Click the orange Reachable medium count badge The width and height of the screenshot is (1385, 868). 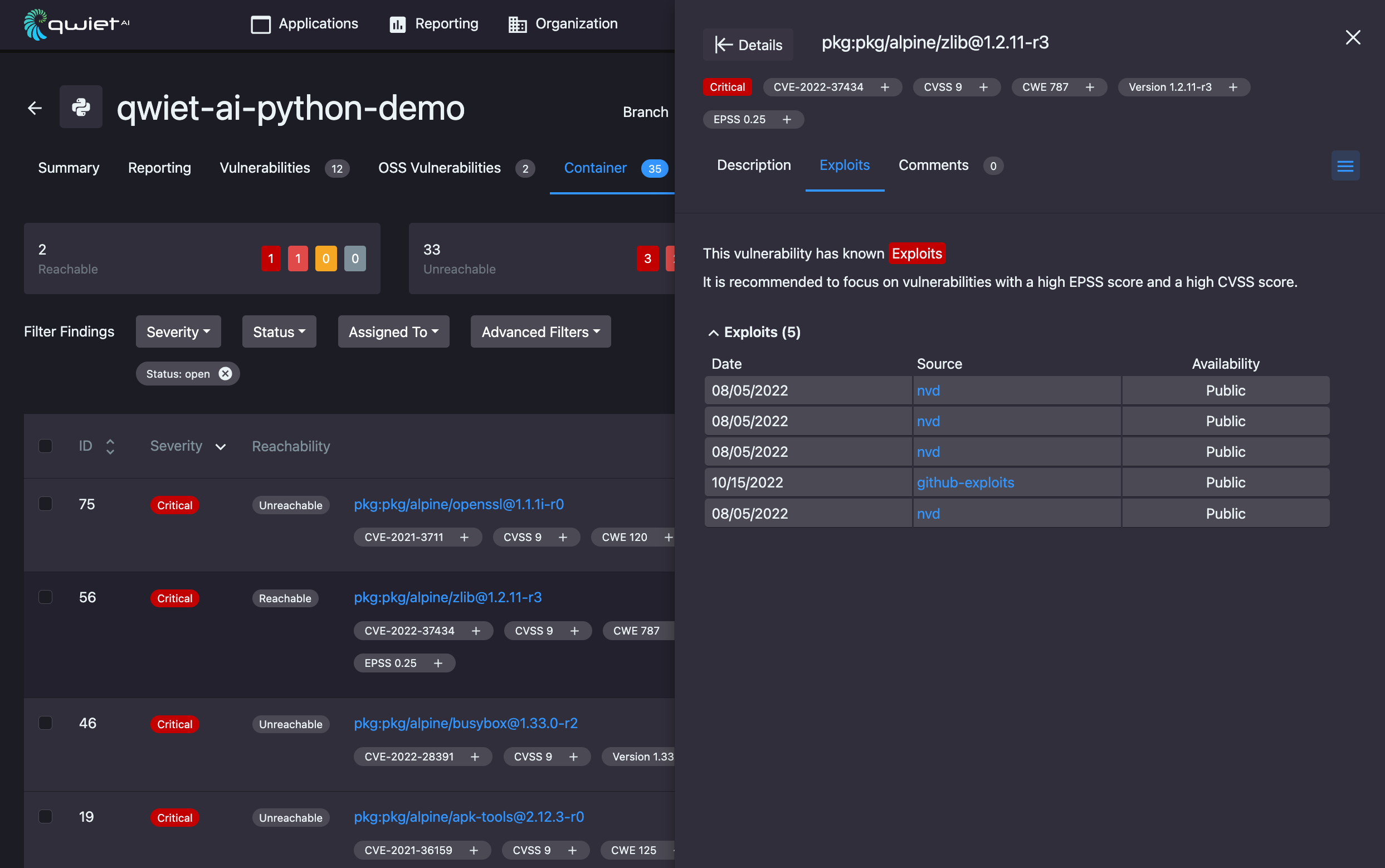(326, 259)
